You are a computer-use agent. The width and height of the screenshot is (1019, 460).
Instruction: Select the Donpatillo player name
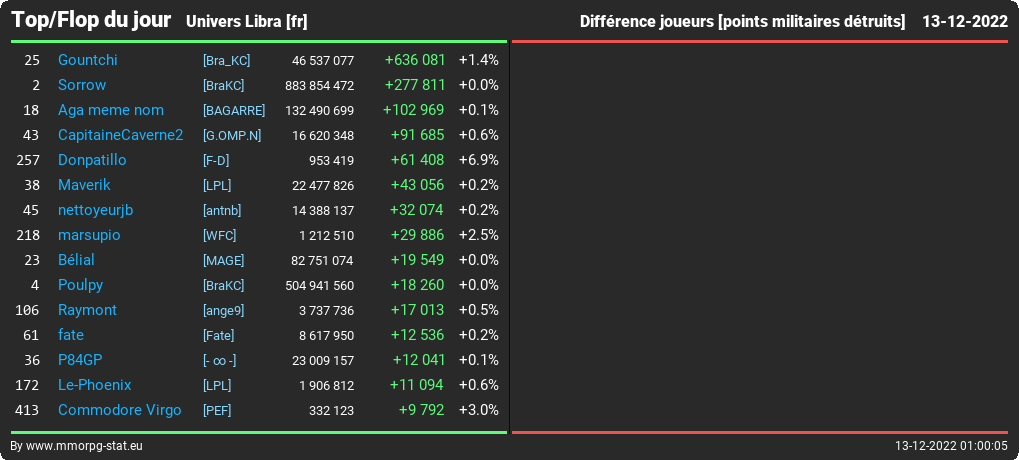(x=92, y=160)
